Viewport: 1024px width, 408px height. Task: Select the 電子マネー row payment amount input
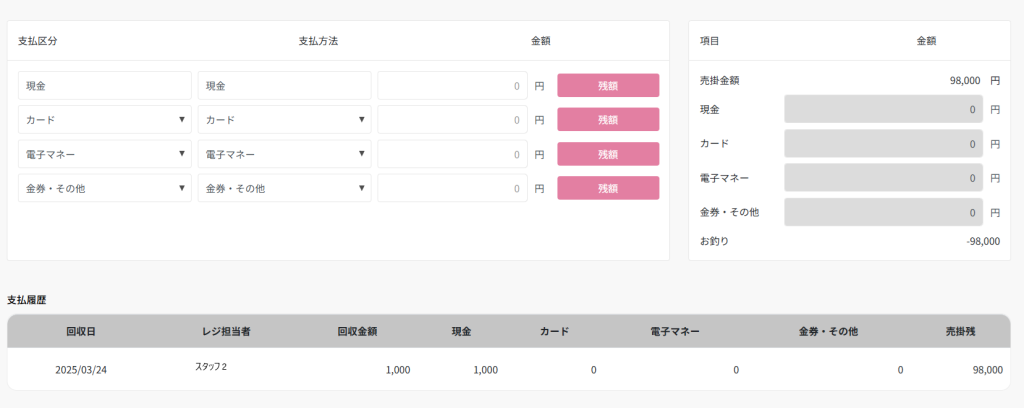452,154
